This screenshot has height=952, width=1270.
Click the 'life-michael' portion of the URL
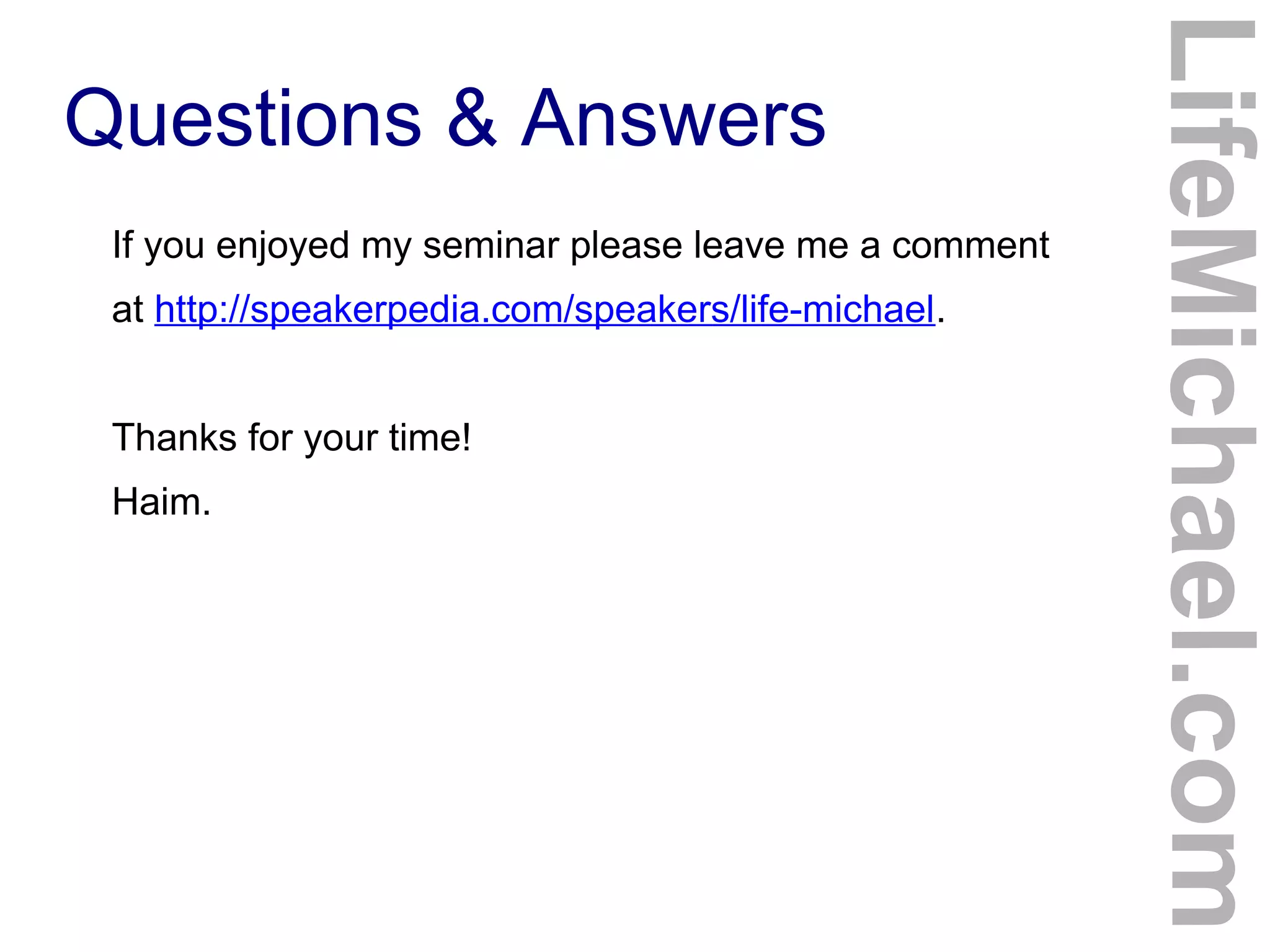pos(838,309)
